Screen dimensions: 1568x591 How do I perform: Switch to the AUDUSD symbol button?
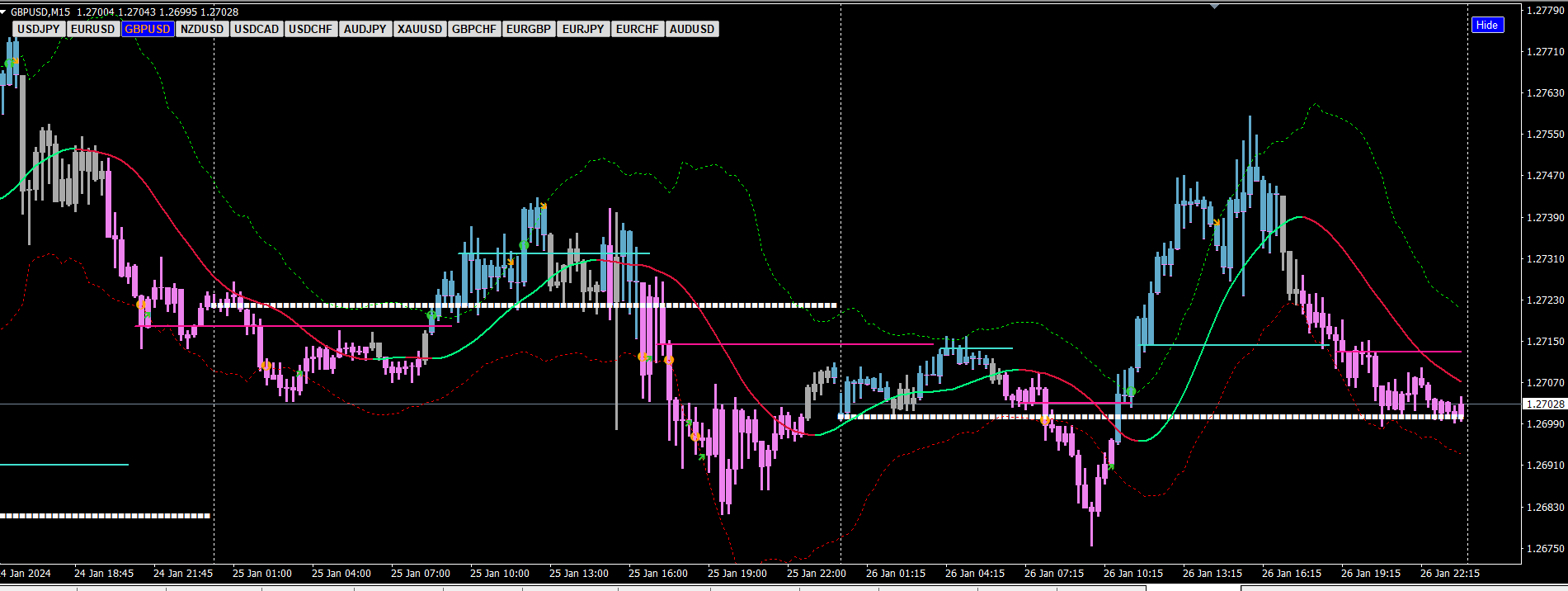[692, 29]
